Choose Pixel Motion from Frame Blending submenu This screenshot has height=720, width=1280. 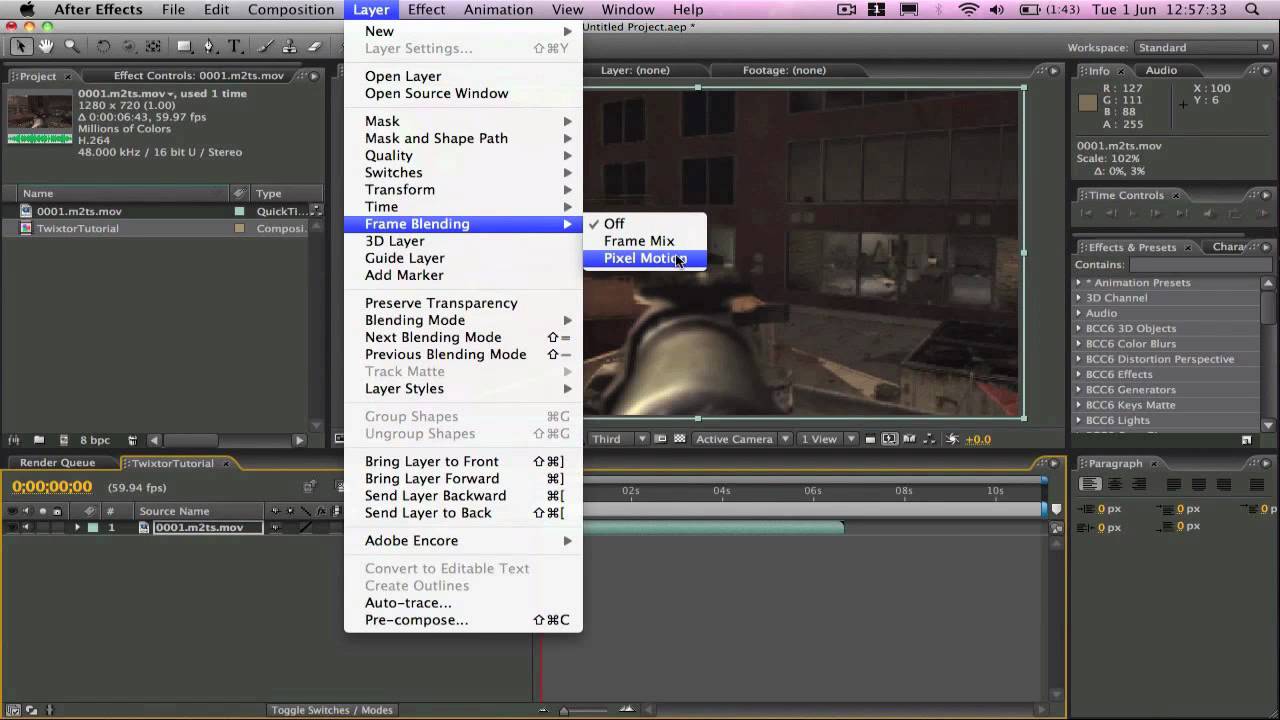[644, 258]
